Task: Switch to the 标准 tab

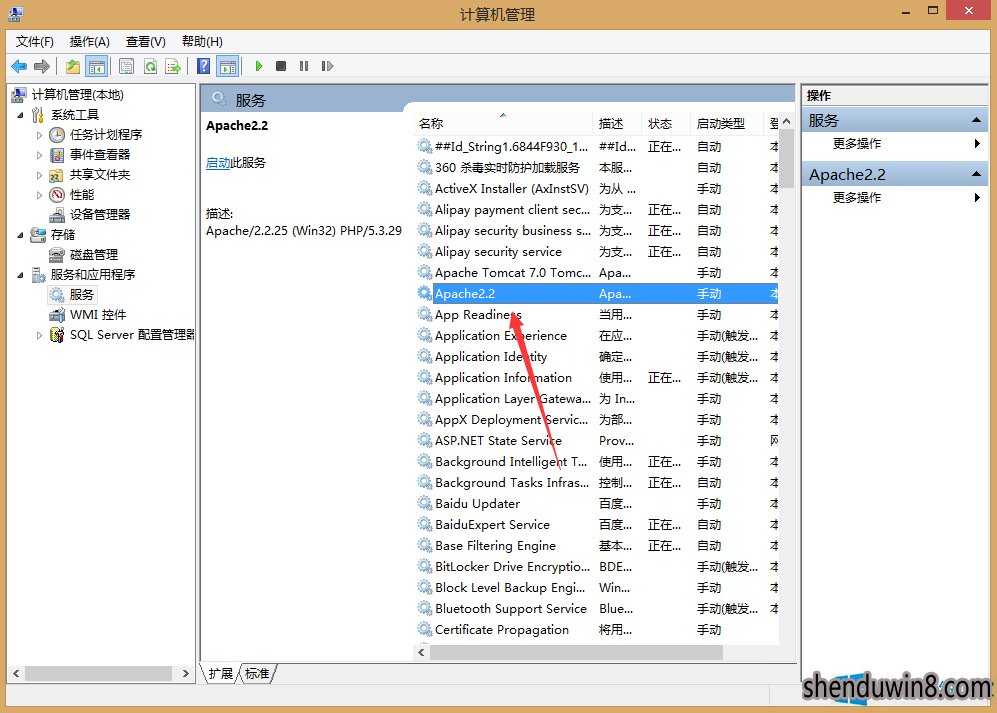Action: pyautogui.click(x=257, y=674)
